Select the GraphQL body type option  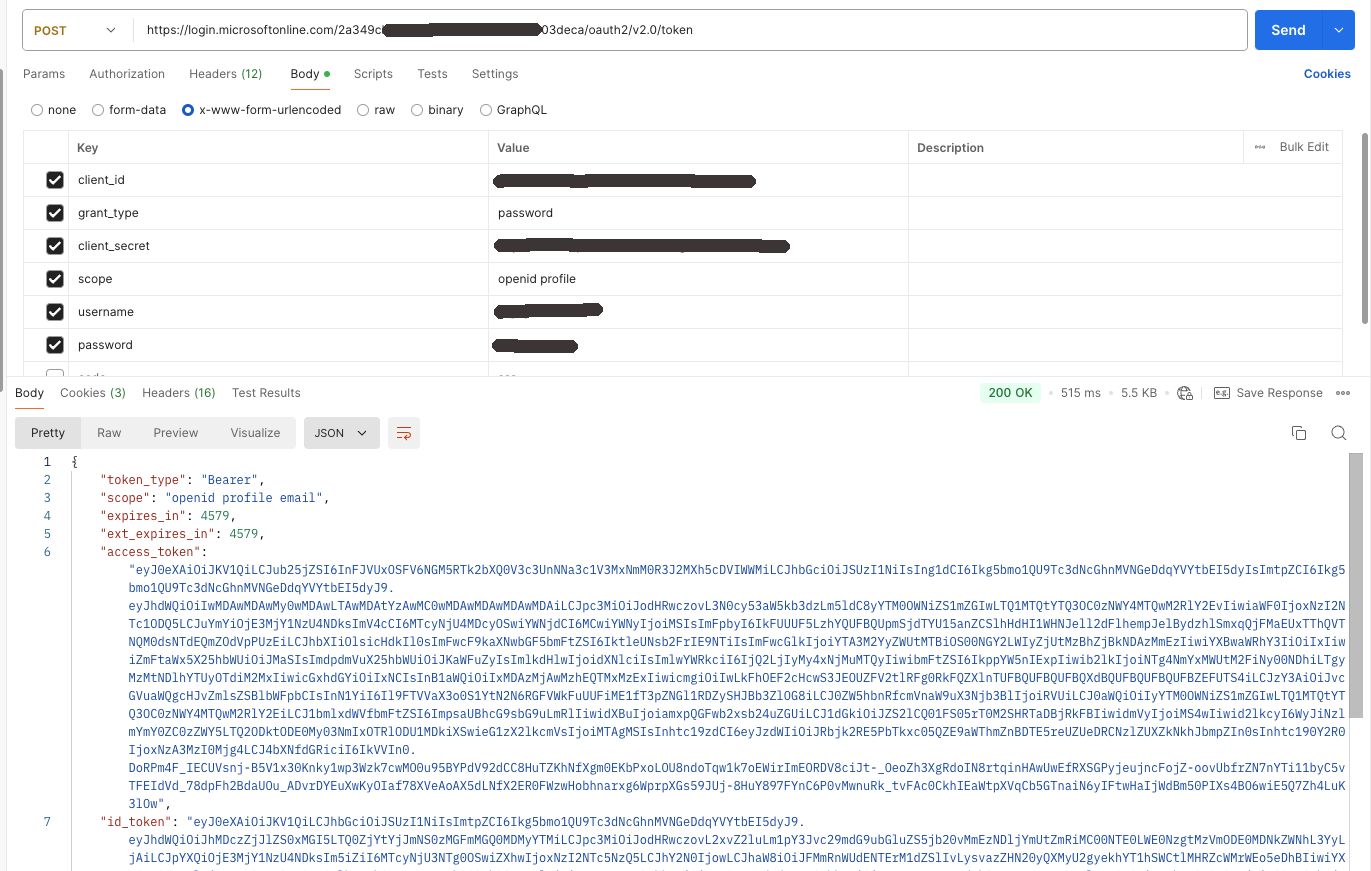(x=486, y=110)
